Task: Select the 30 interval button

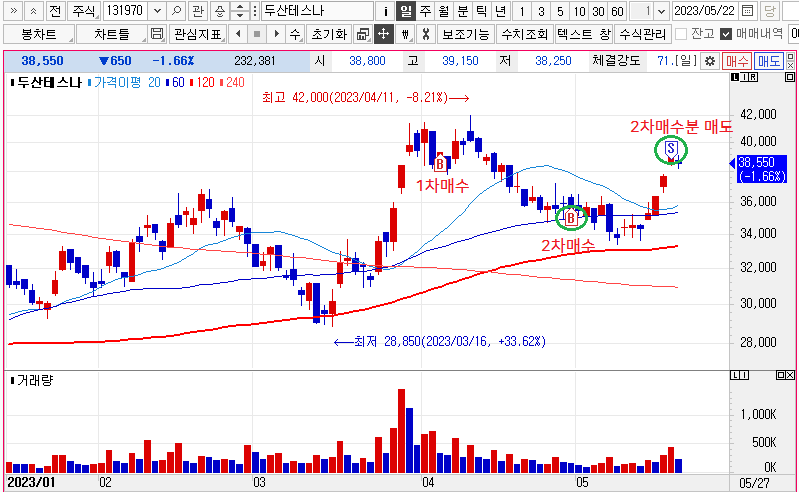Action: (598, 11)
